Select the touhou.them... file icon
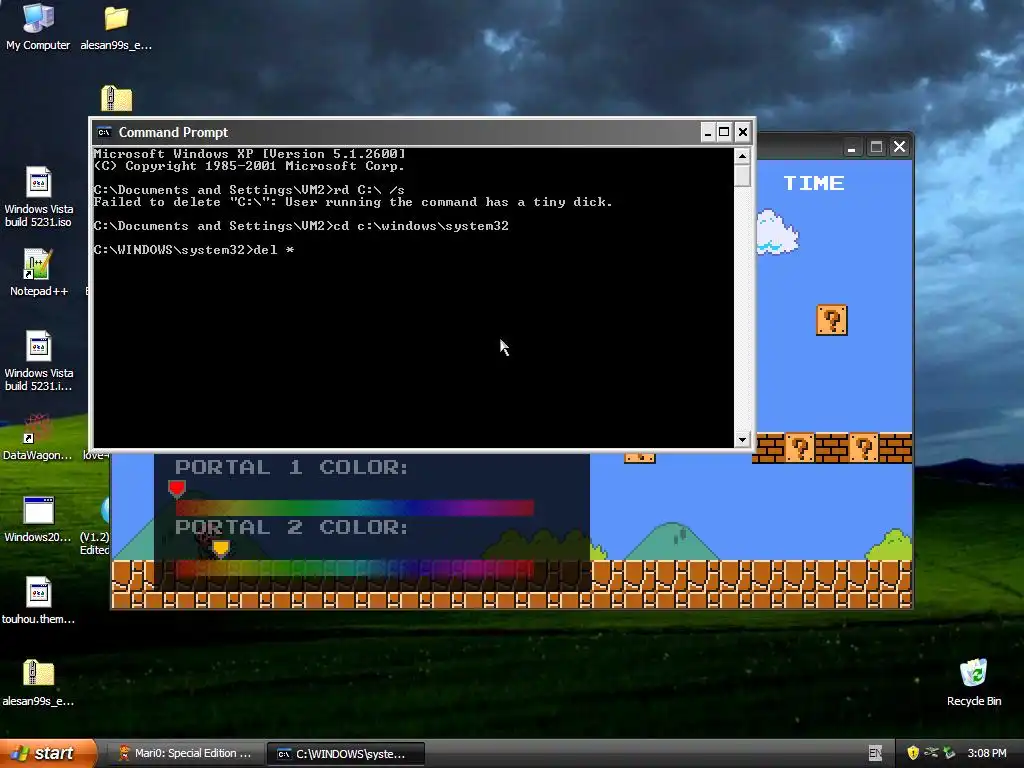The image size is (1024, 768). (x=38, y=601)
